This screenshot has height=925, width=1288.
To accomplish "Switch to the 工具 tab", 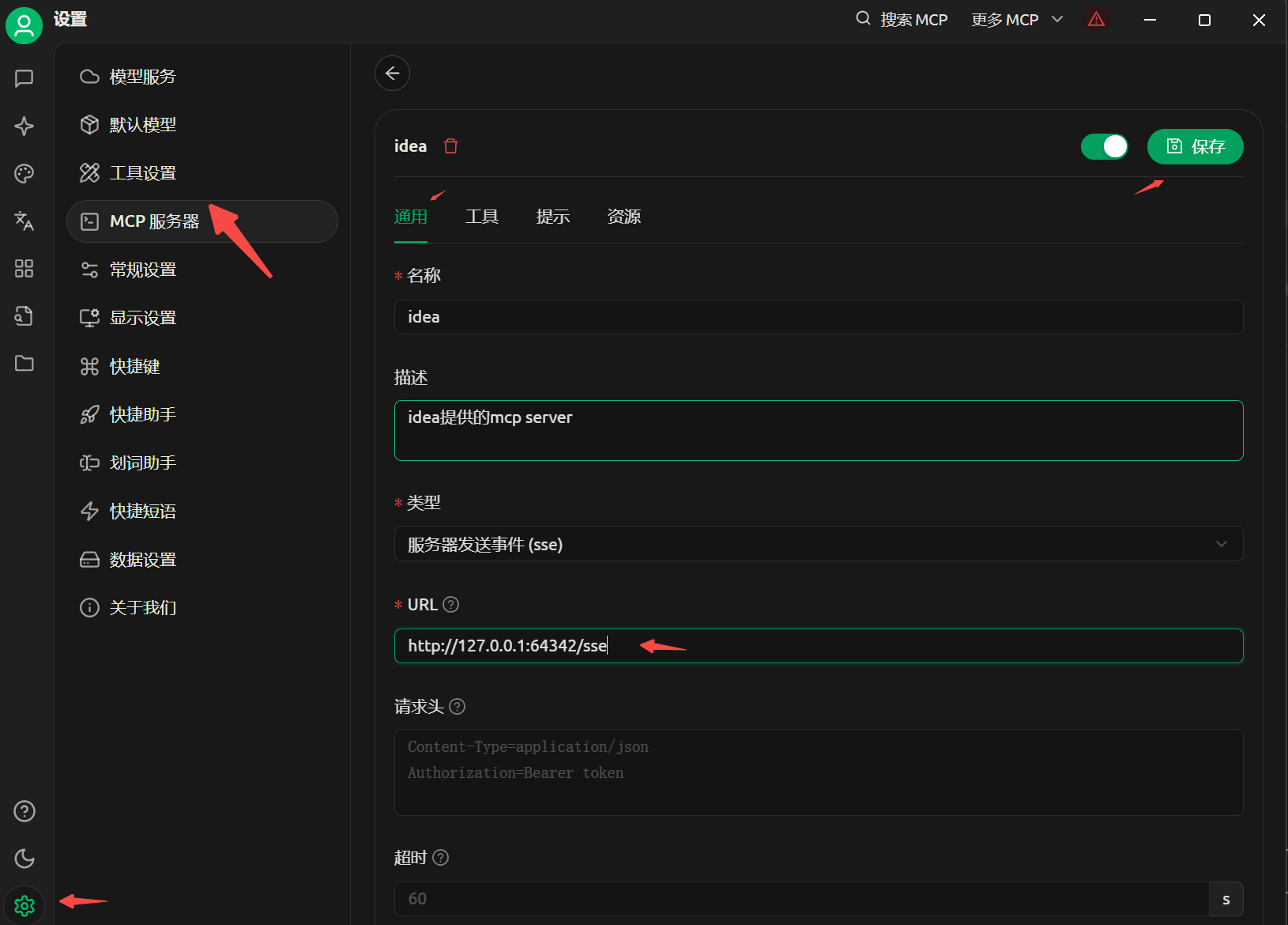I will 482,217.
